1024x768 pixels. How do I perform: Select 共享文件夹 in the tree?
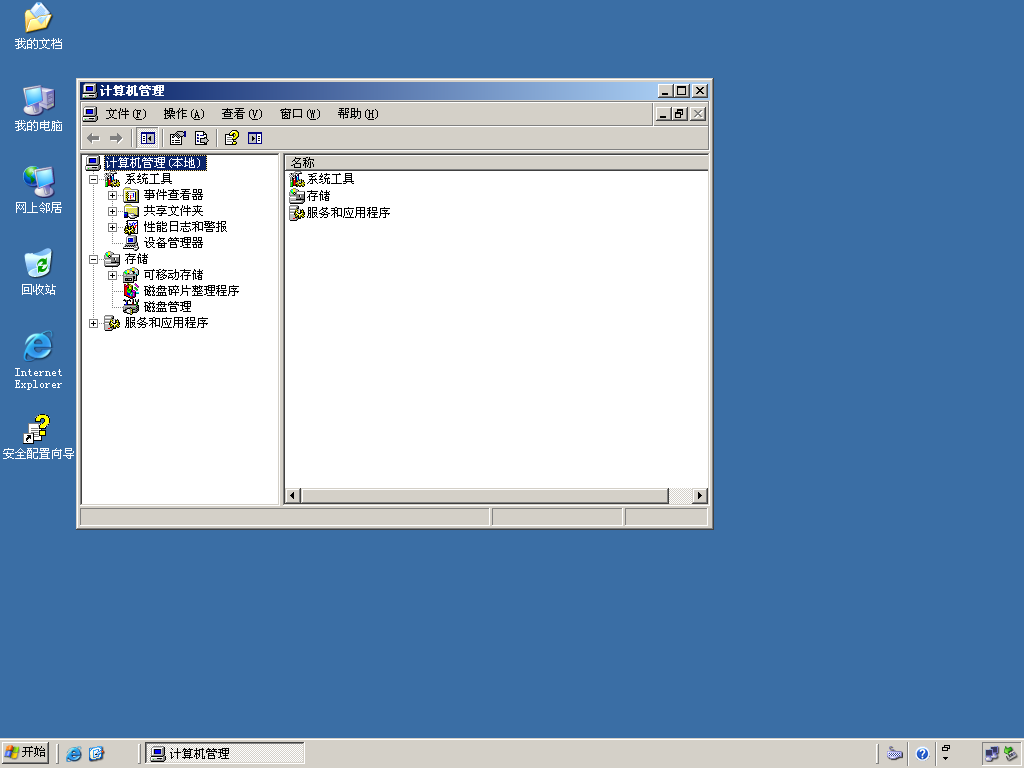pos(173,211)
